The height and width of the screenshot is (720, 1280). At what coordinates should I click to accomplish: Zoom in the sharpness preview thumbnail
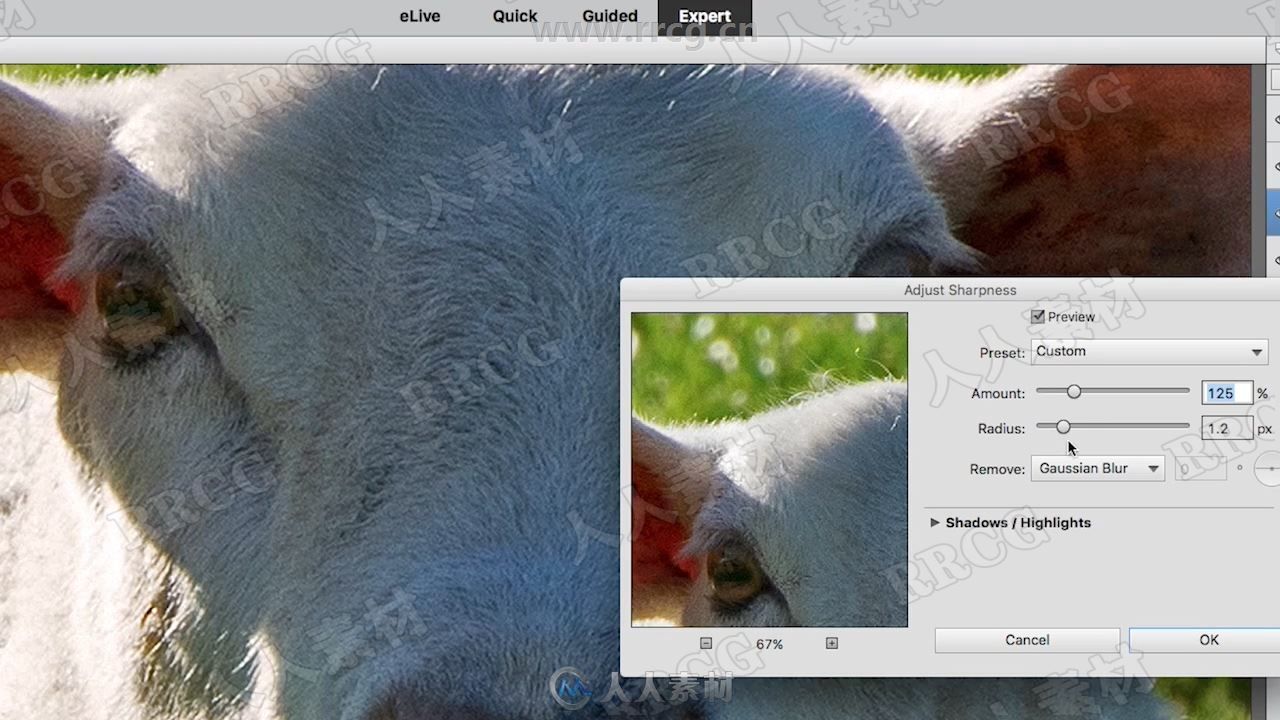pos(832,644)
